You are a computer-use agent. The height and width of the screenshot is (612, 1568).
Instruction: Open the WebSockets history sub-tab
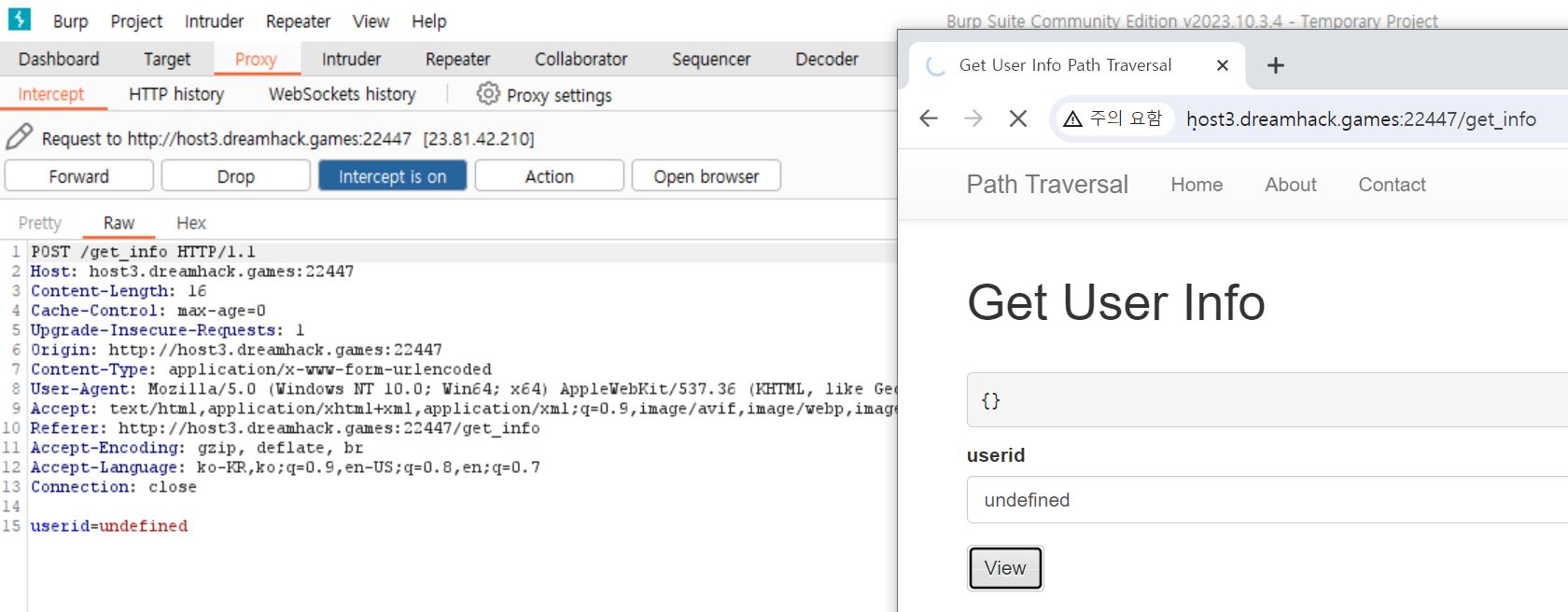pyautogui.click(x=342, y=94)
